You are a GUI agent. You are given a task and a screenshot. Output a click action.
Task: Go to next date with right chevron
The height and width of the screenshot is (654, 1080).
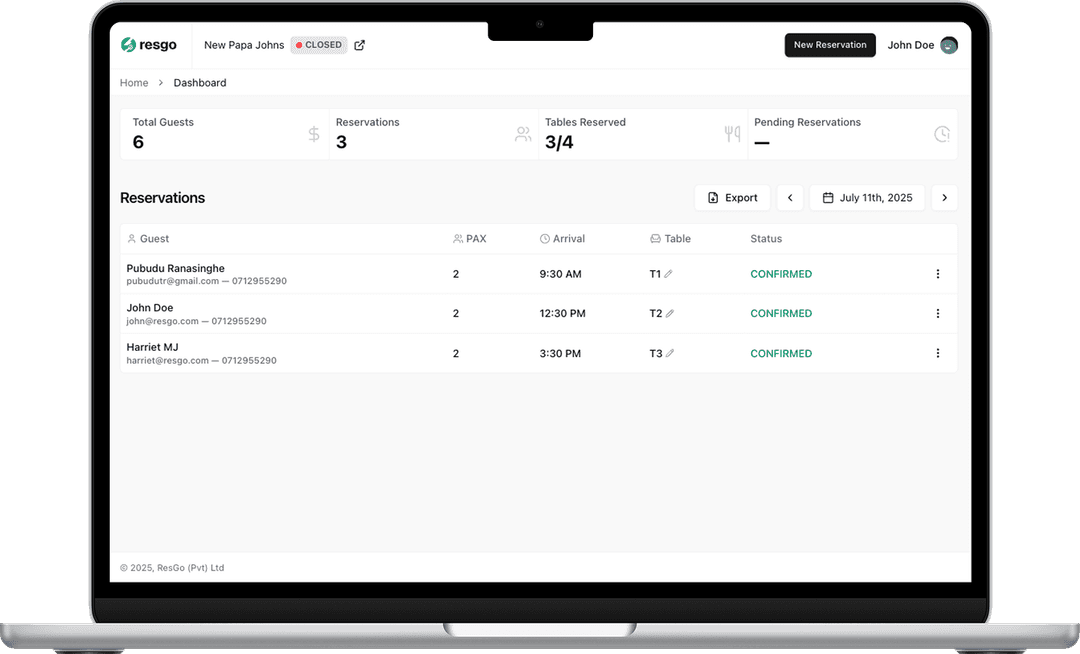pos(944,198)
